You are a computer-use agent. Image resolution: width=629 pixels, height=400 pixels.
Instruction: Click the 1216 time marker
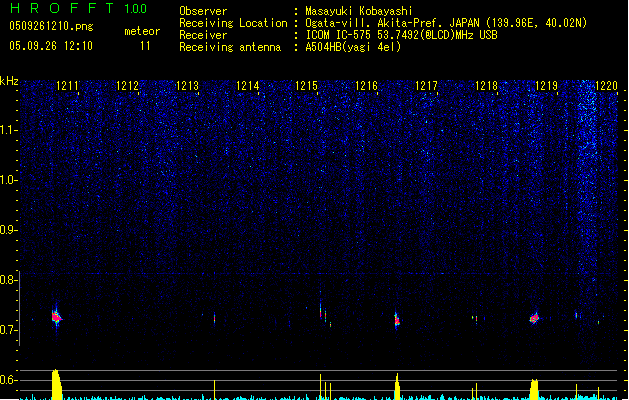pyautogui.click(x=367, y=86)
